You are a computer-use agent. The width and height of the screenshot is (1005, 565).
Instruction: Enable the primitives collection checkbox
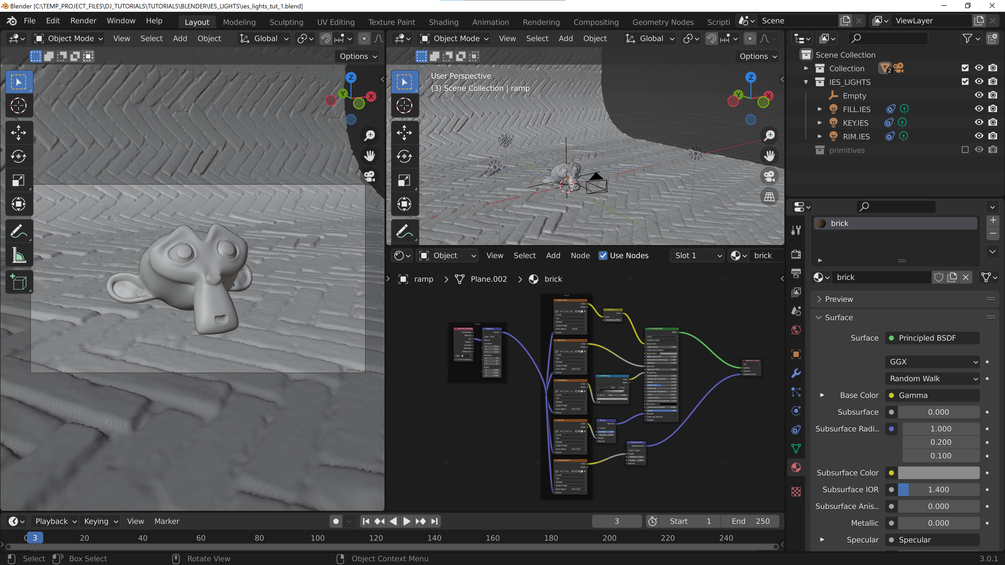tap(965, 150)
